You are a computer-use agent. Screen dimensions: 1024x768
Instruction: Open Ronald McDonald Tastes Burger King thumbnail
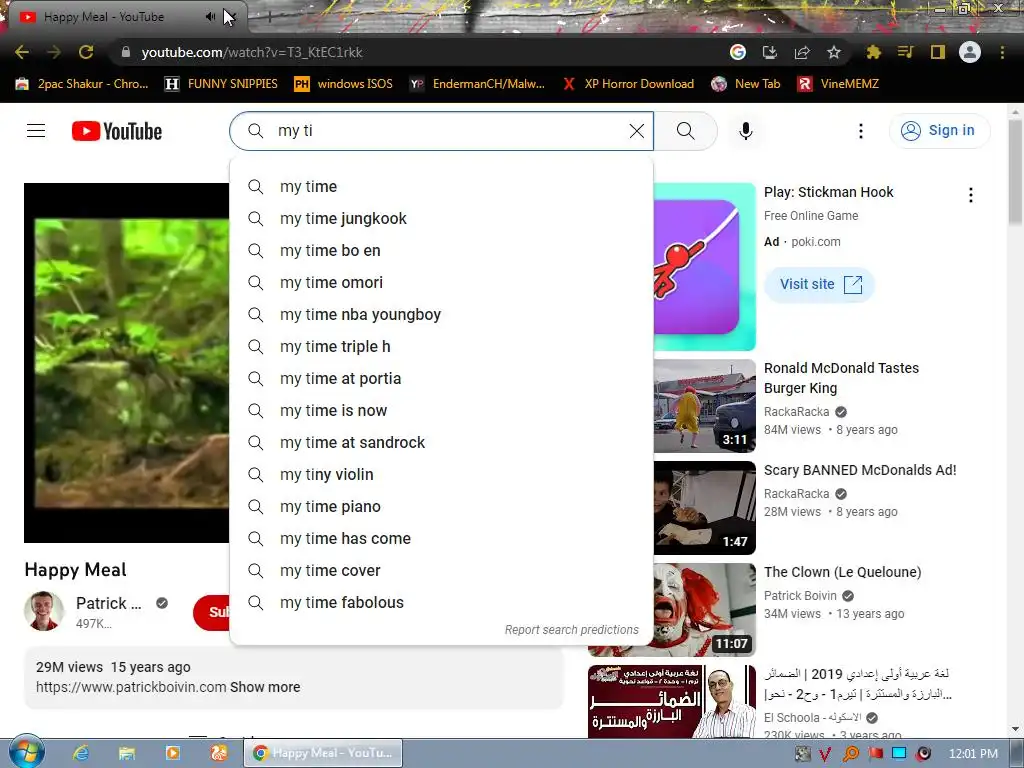(x=705, y=406)
